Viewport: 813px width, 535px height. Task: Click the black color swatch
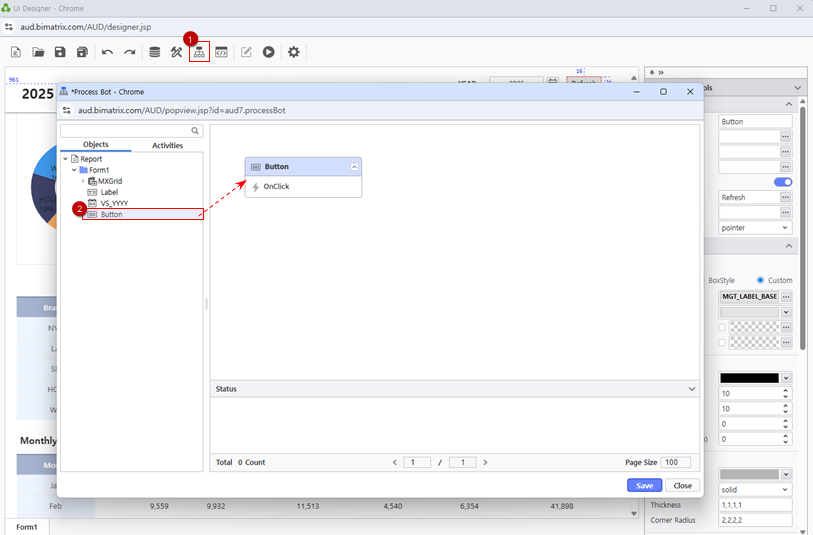click(x=749, y=378)
